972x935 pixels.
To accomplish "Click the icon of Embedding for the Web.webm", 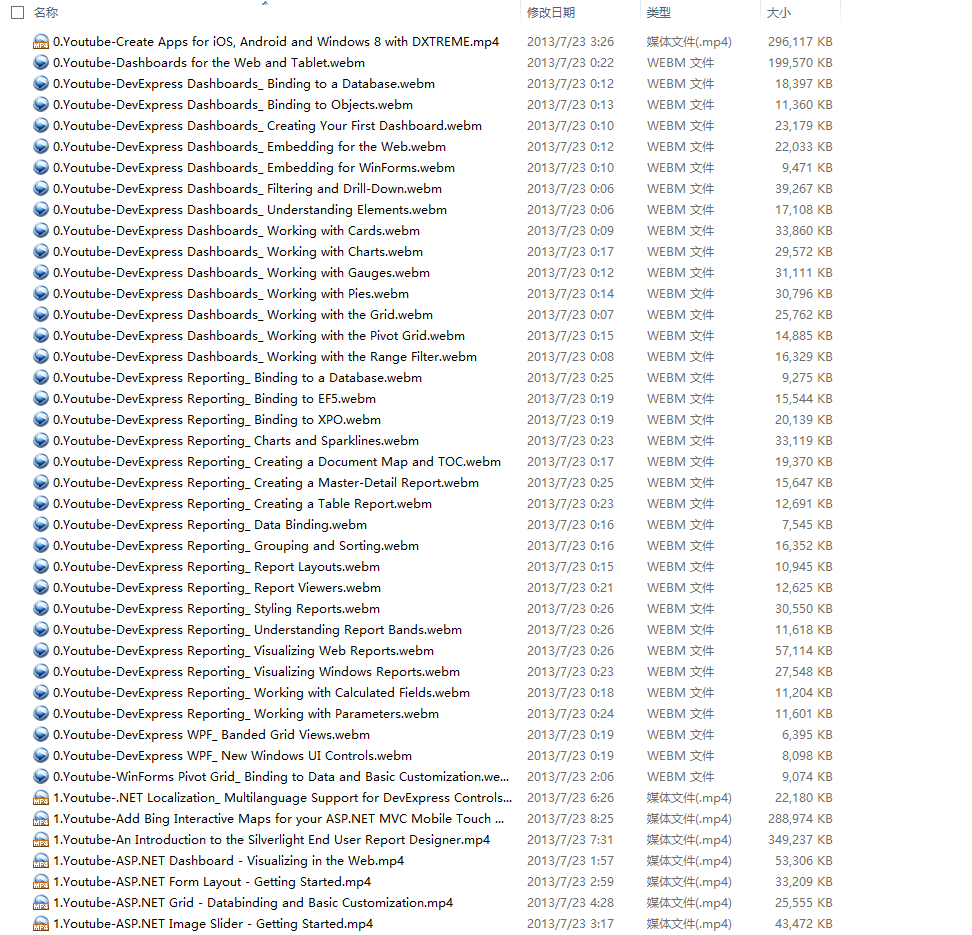I will point(41,147).
